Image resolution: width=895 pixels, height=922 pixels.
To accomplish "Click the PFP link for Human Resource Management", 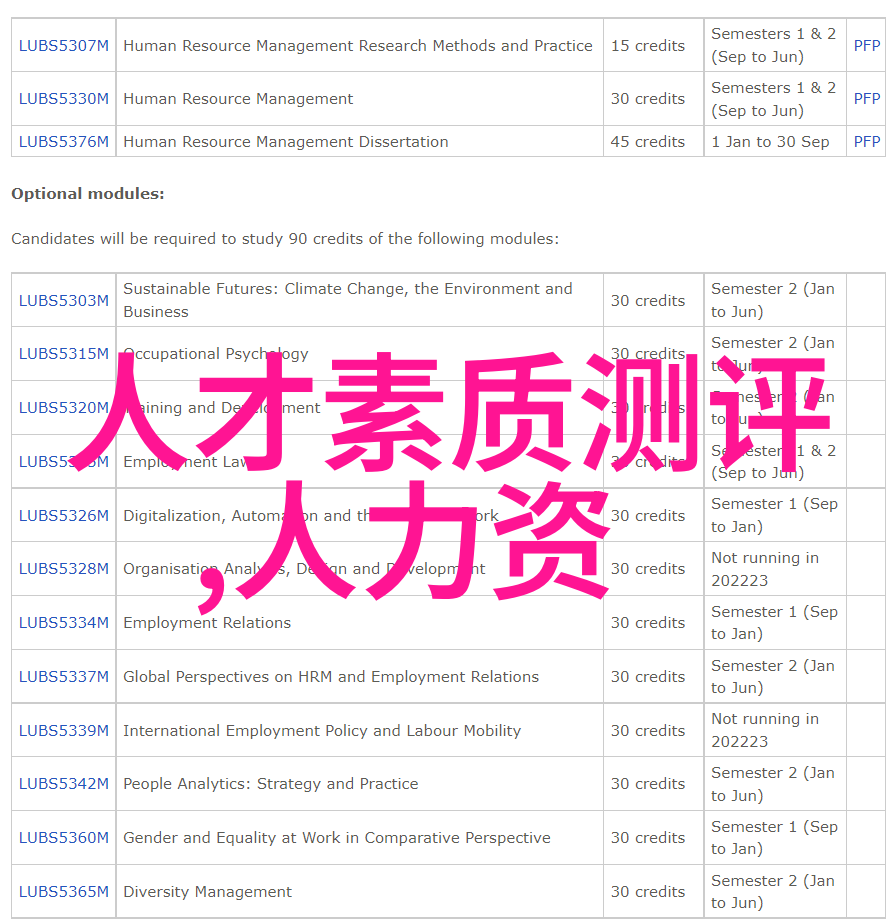I will point(867,99).
